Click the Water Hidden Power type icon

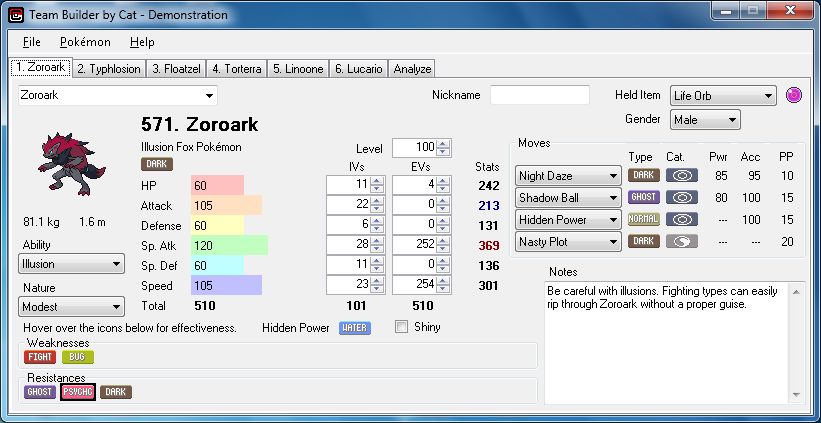pos(355,327)
